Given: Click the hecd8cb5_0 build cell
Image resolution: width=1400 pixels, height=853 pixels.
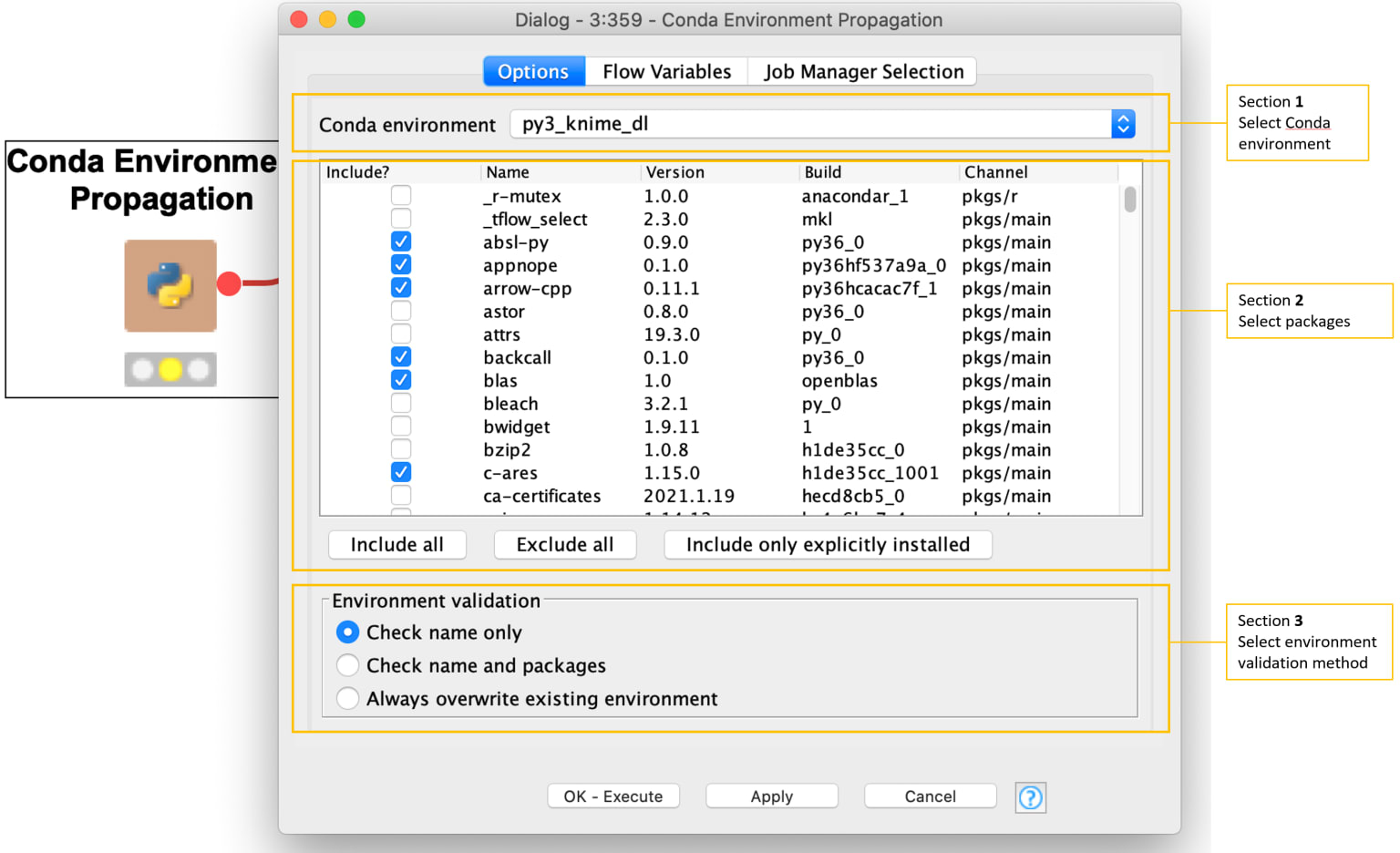Looking at the screenshot, I should click(x=853, y=497).
